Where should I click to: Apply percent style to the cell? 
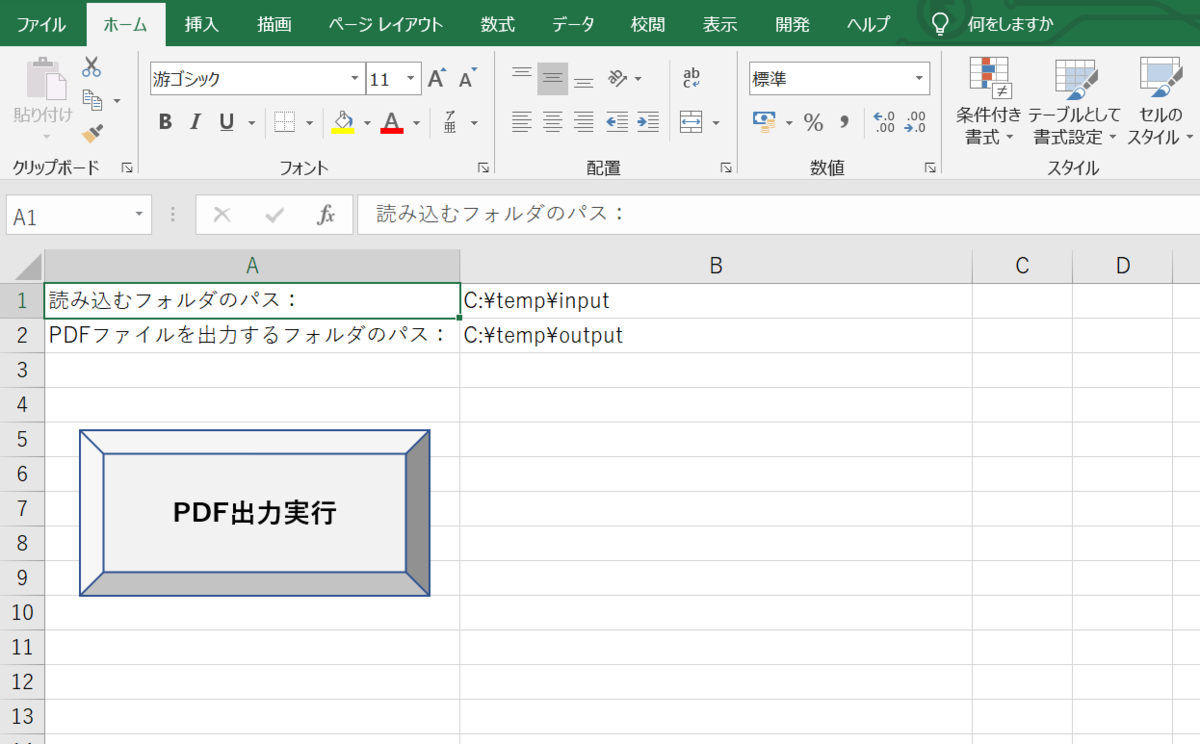[814, 122]
